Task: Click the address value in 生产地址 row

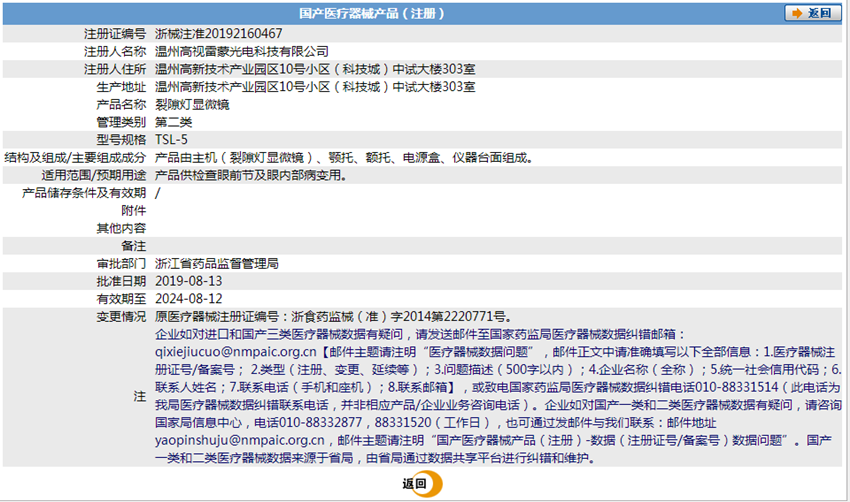Action: point(315,87)
